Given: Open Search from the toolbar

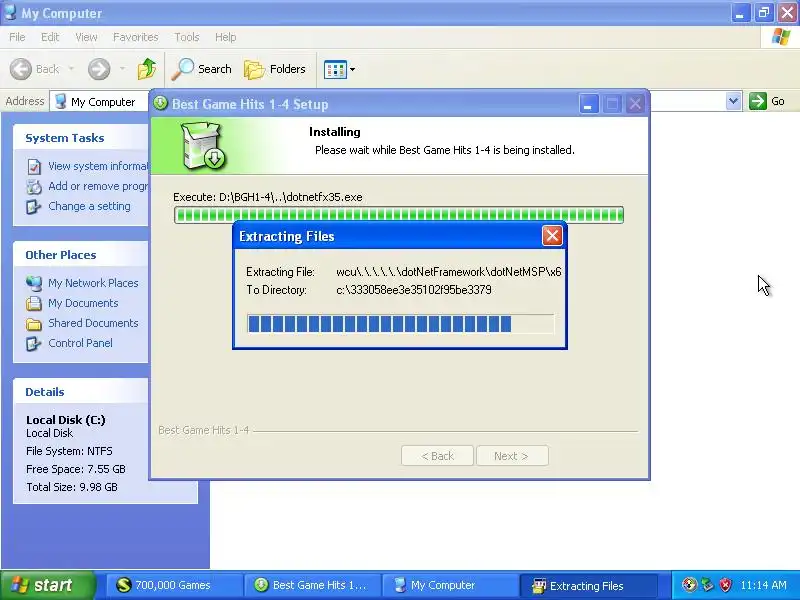Looking at the screenshot, I should click(202, 69).
